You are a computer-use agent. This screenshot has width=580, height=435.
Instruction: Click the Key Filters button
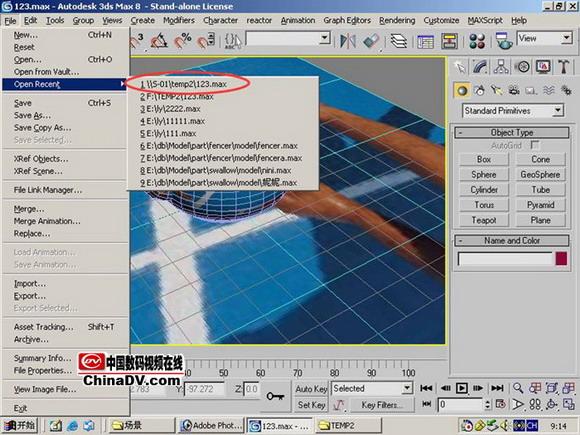pos(382,405)
